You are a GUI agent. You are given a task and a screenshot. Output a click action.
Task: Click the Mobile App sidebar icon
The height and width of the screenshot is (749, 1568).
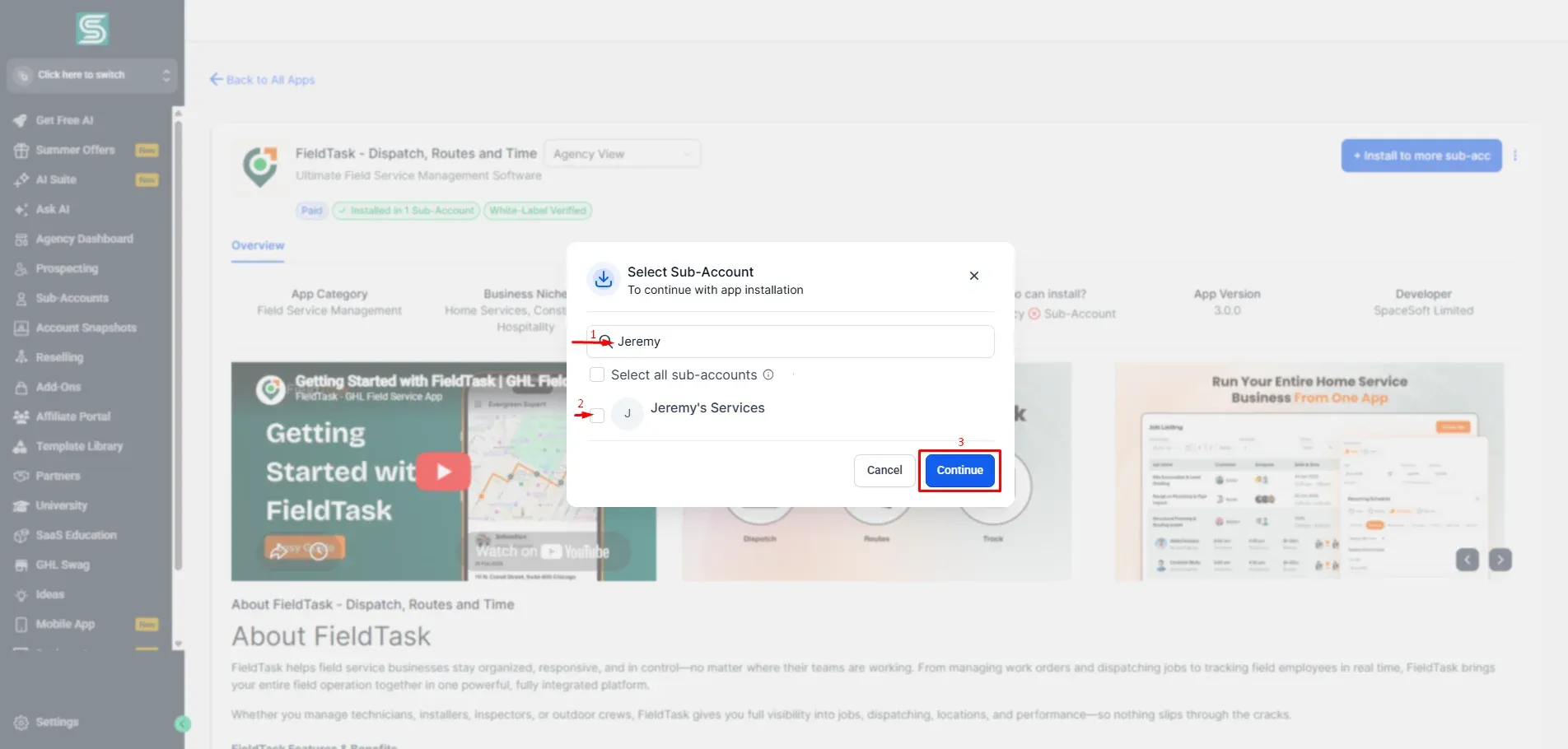(x=21, y=624)
